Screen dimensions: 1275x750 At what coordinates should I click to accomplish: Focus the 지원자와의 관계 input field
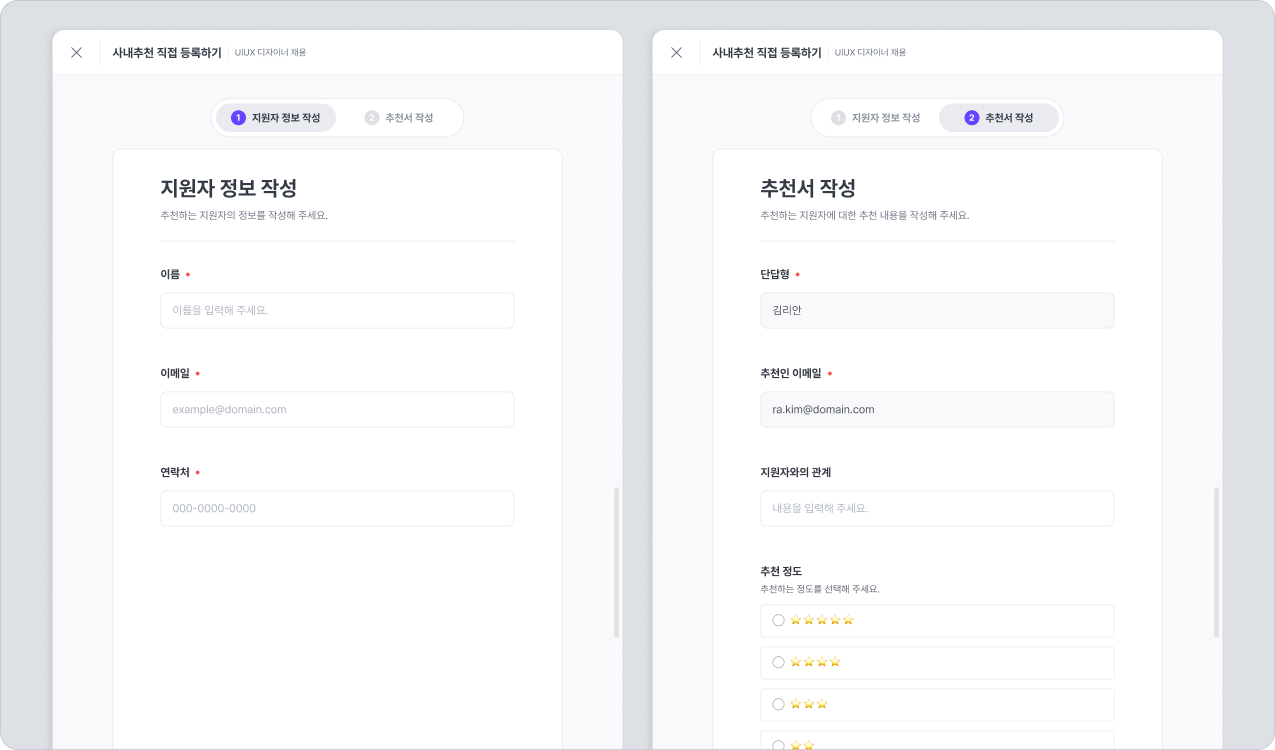point(937,508)
